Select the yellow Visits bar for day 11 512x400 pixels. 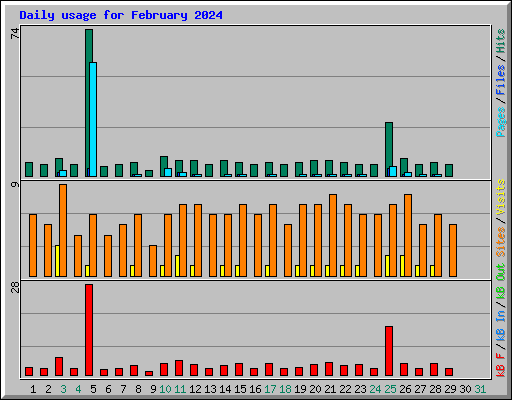pos(177,266)
